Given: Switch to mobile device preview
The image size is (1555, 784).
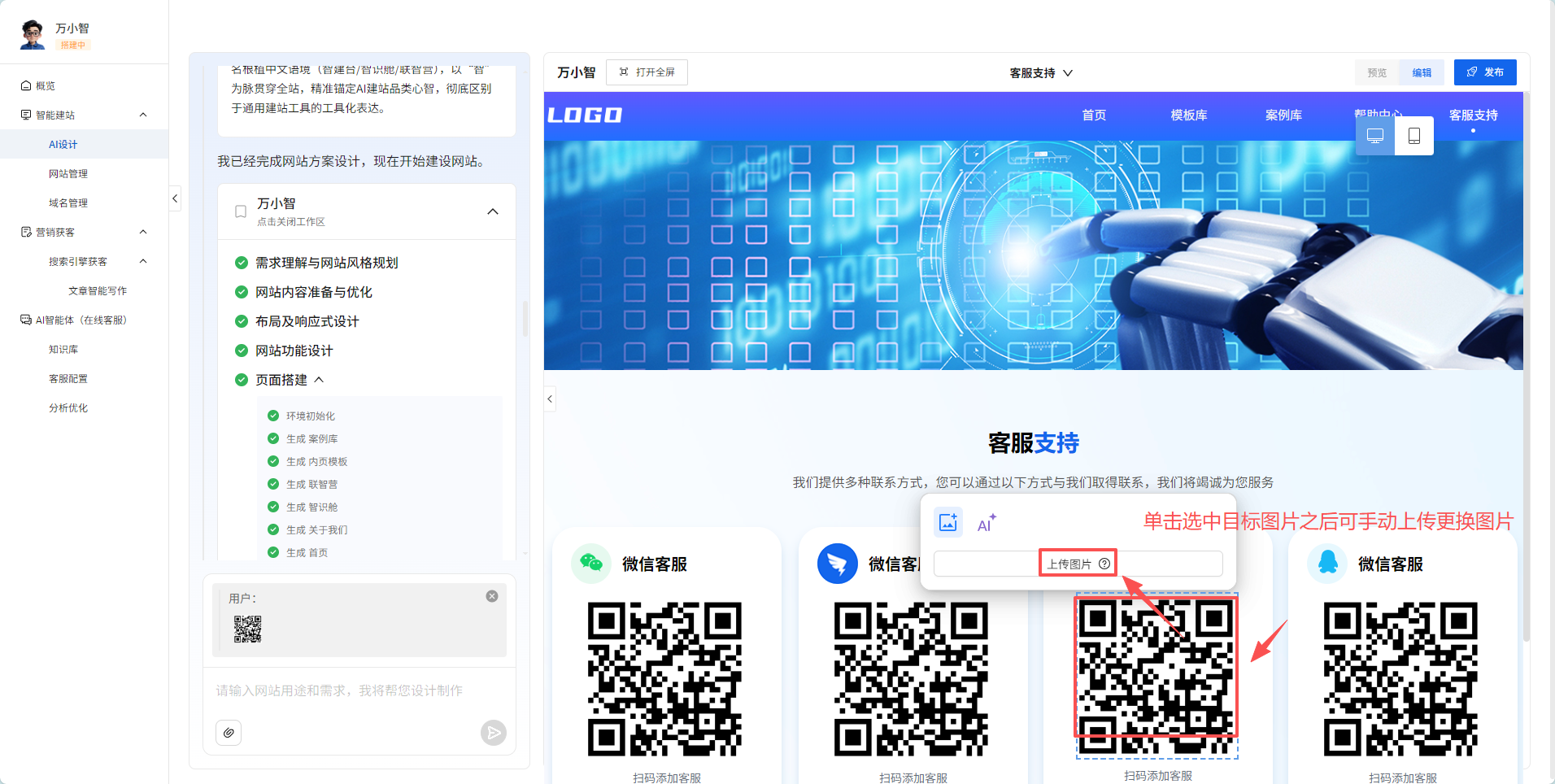Looking at the screenshot, I should point(1414,136).
